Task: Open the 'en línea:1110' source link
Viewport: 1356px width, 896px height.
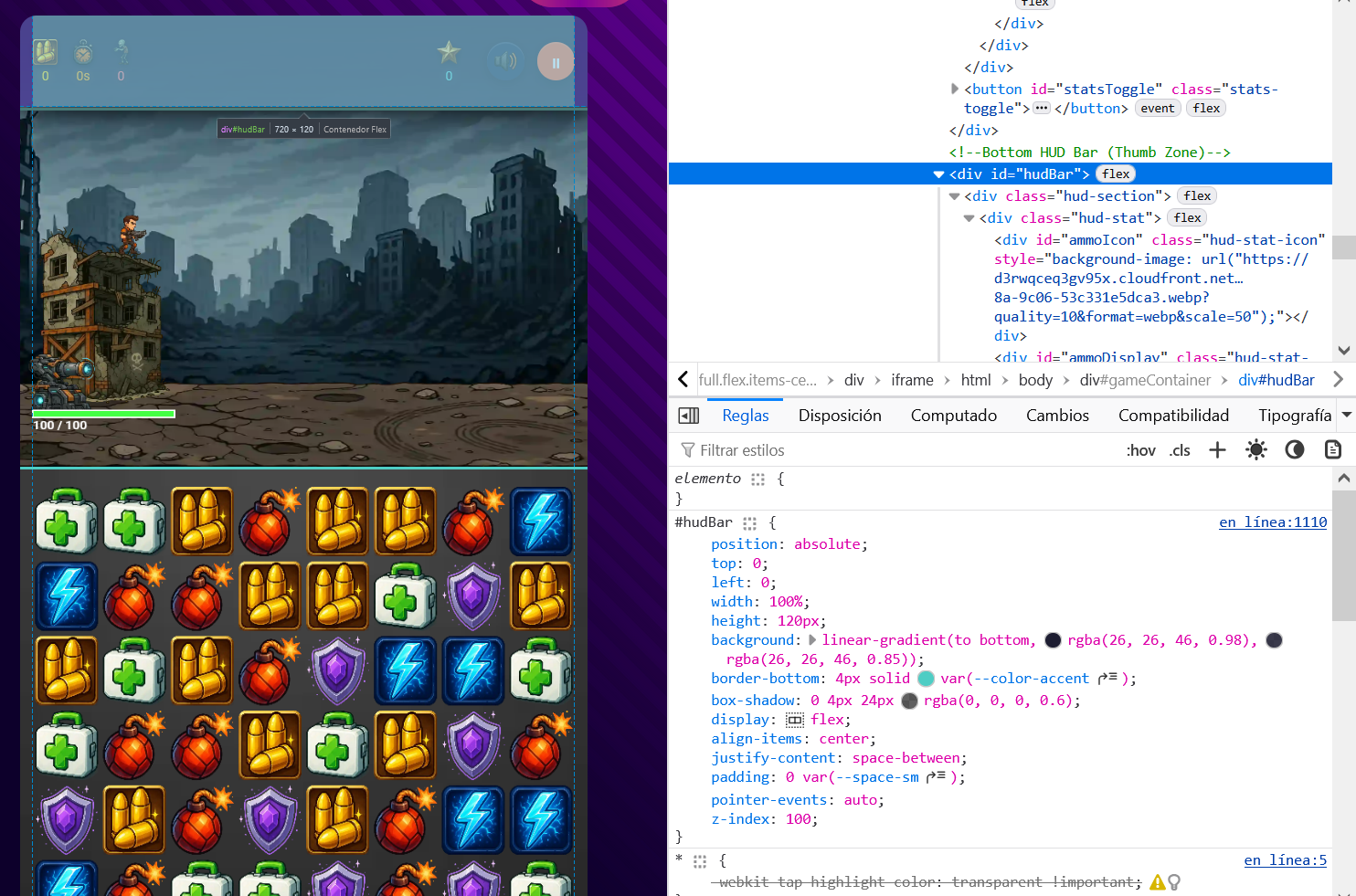Action: pos(1273,522)
